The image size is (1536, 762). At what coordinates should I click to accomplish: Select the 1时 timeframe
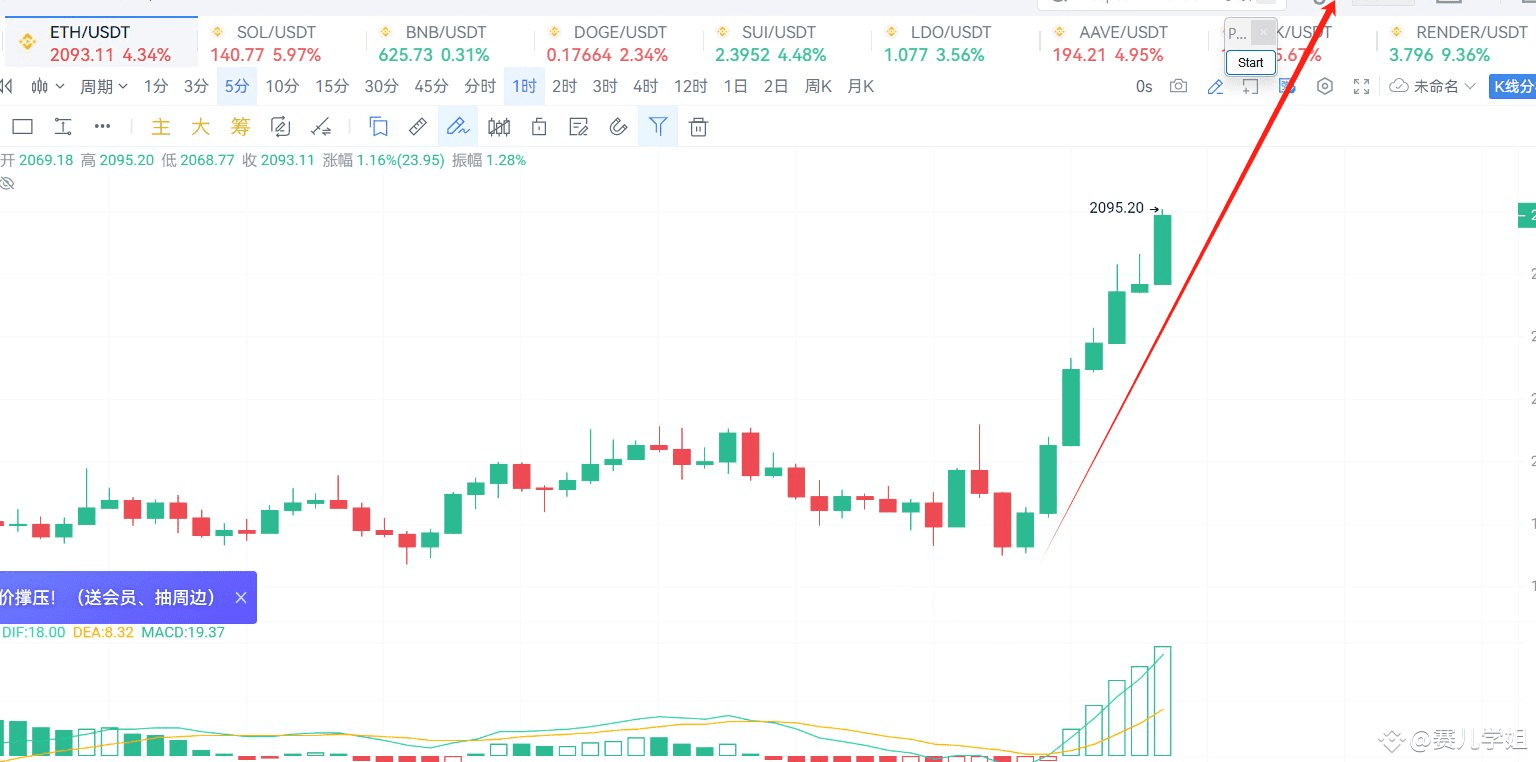[x=524, y=87]
